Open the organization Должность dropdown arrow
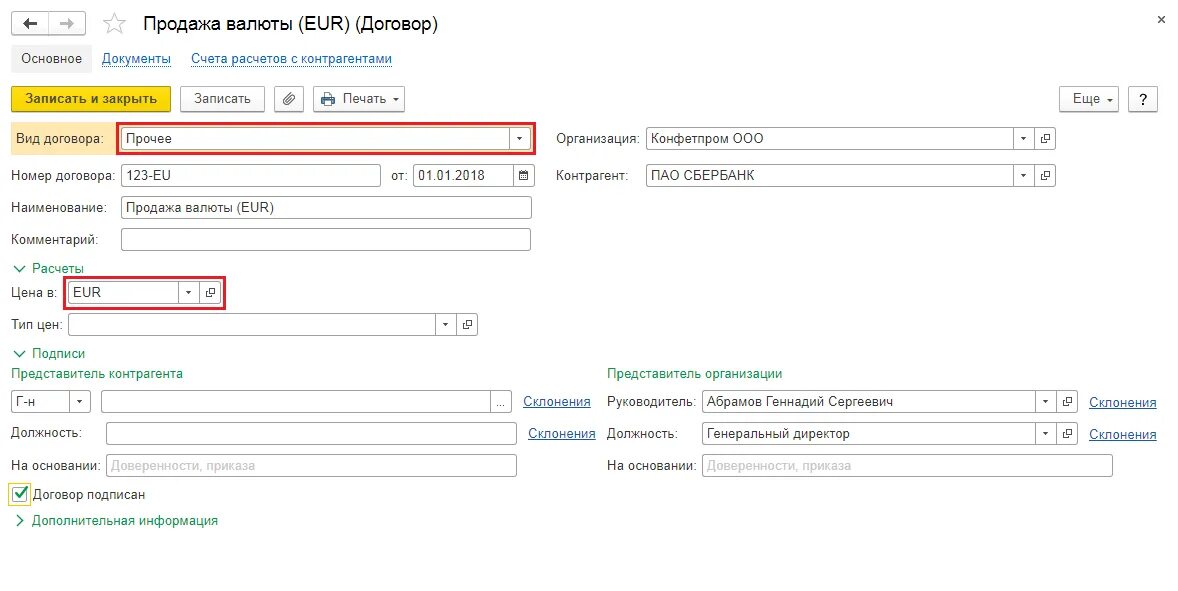1178x591 pixels. (x=1045, y=434)
